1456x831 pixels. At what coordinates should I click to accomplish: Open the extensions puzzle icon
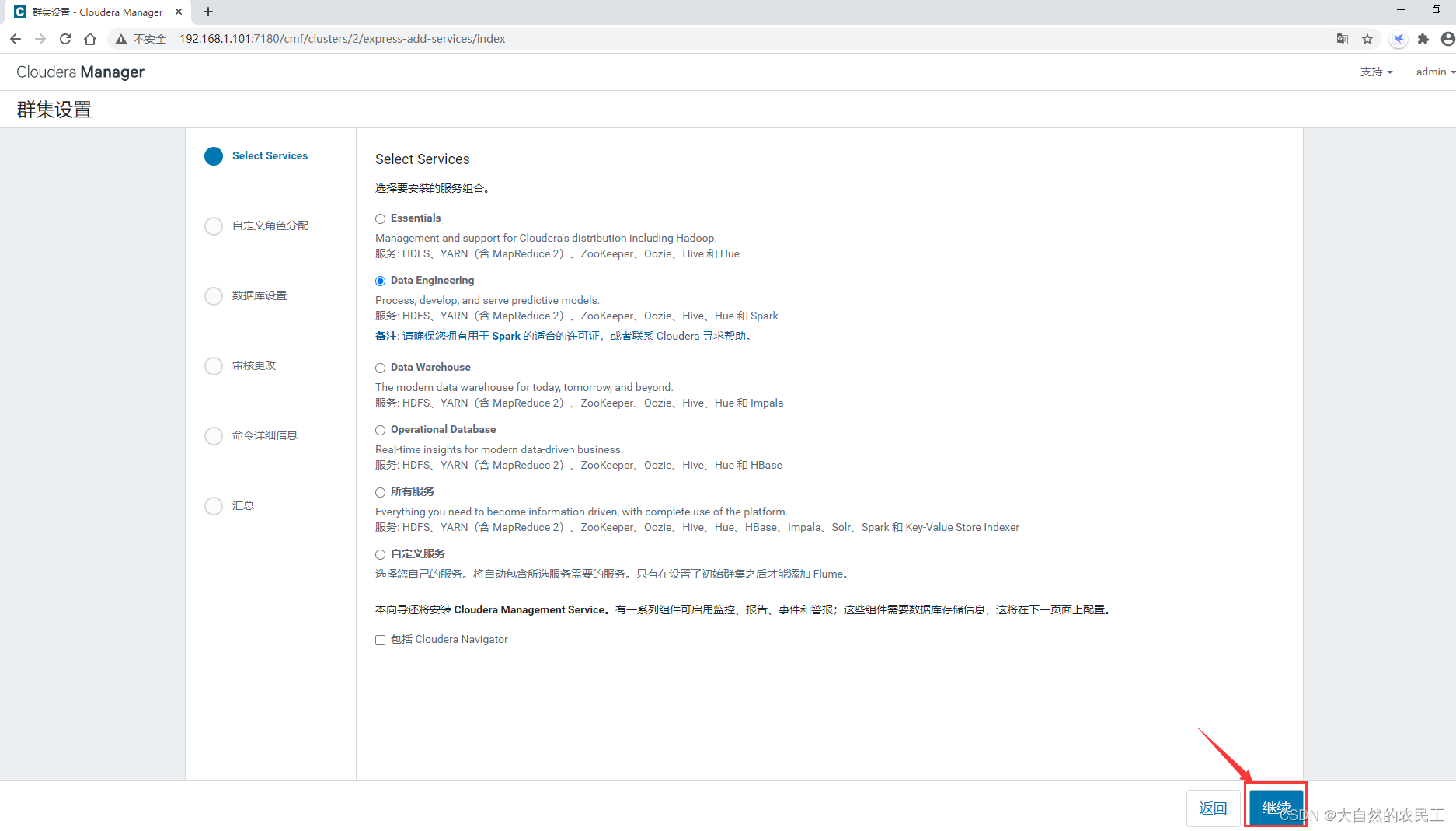(x=1423, y=39)
